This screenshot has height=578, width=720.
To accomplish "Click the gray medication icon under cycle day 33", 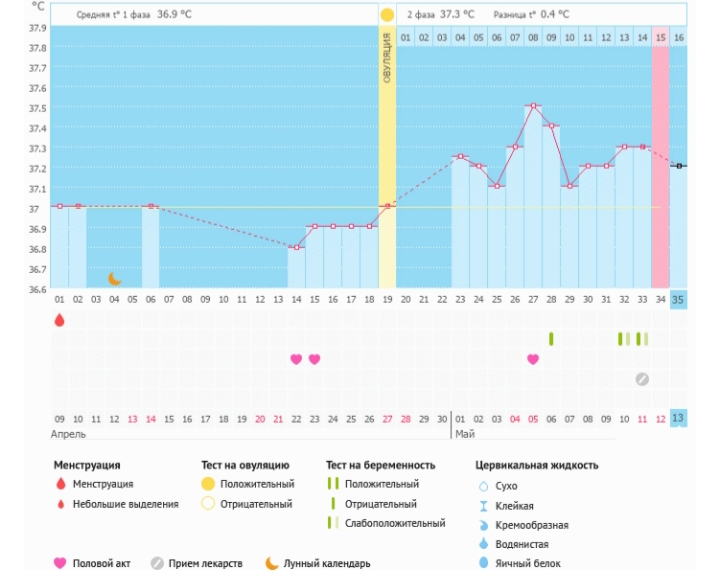I will [x=642, y=379].
